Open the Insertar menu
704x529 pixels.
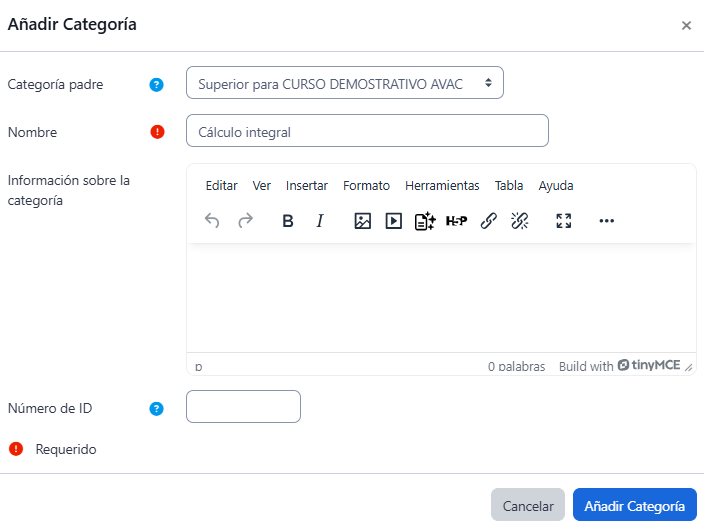pos(306,186)
